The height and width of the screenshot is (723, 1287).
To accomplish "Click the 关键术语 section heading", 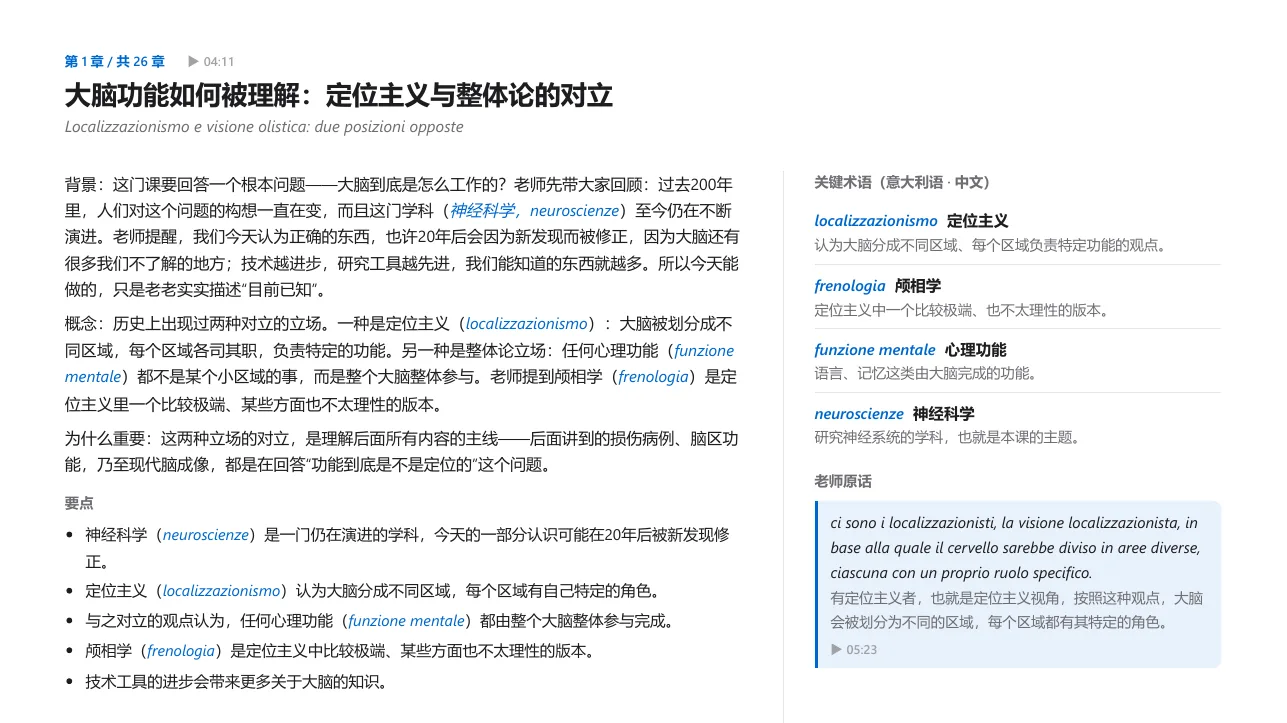I will 902,182.
